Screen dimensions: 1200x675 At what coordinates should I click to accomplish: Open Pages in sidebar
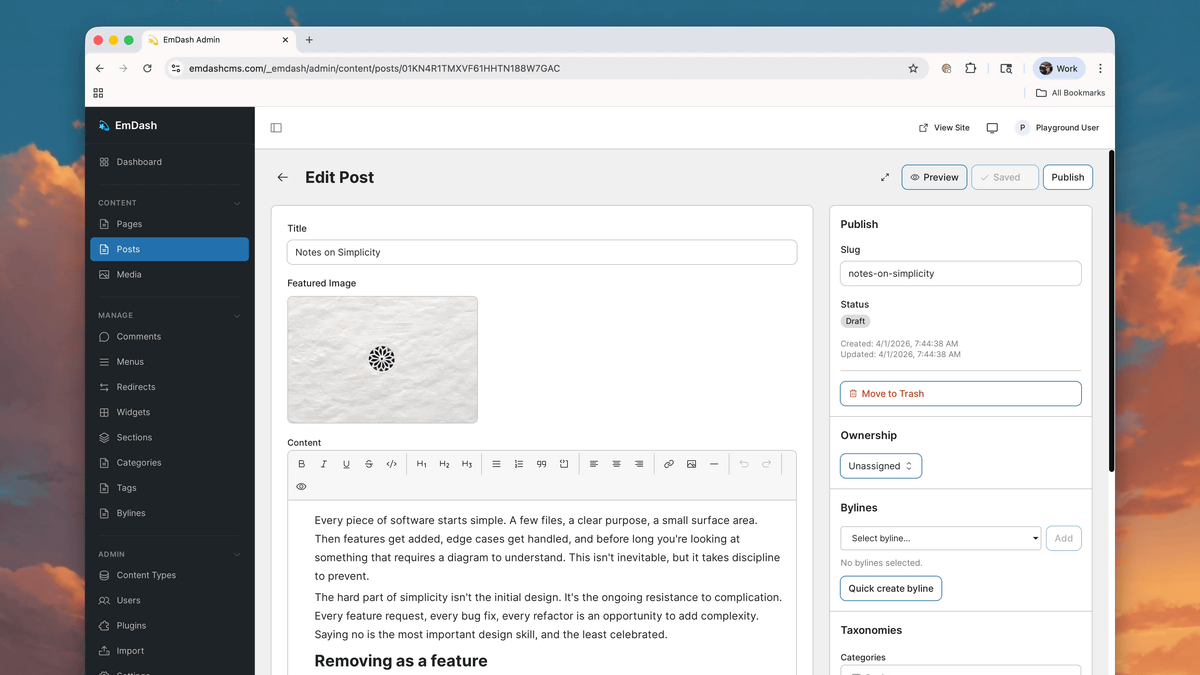coord(170,224)
